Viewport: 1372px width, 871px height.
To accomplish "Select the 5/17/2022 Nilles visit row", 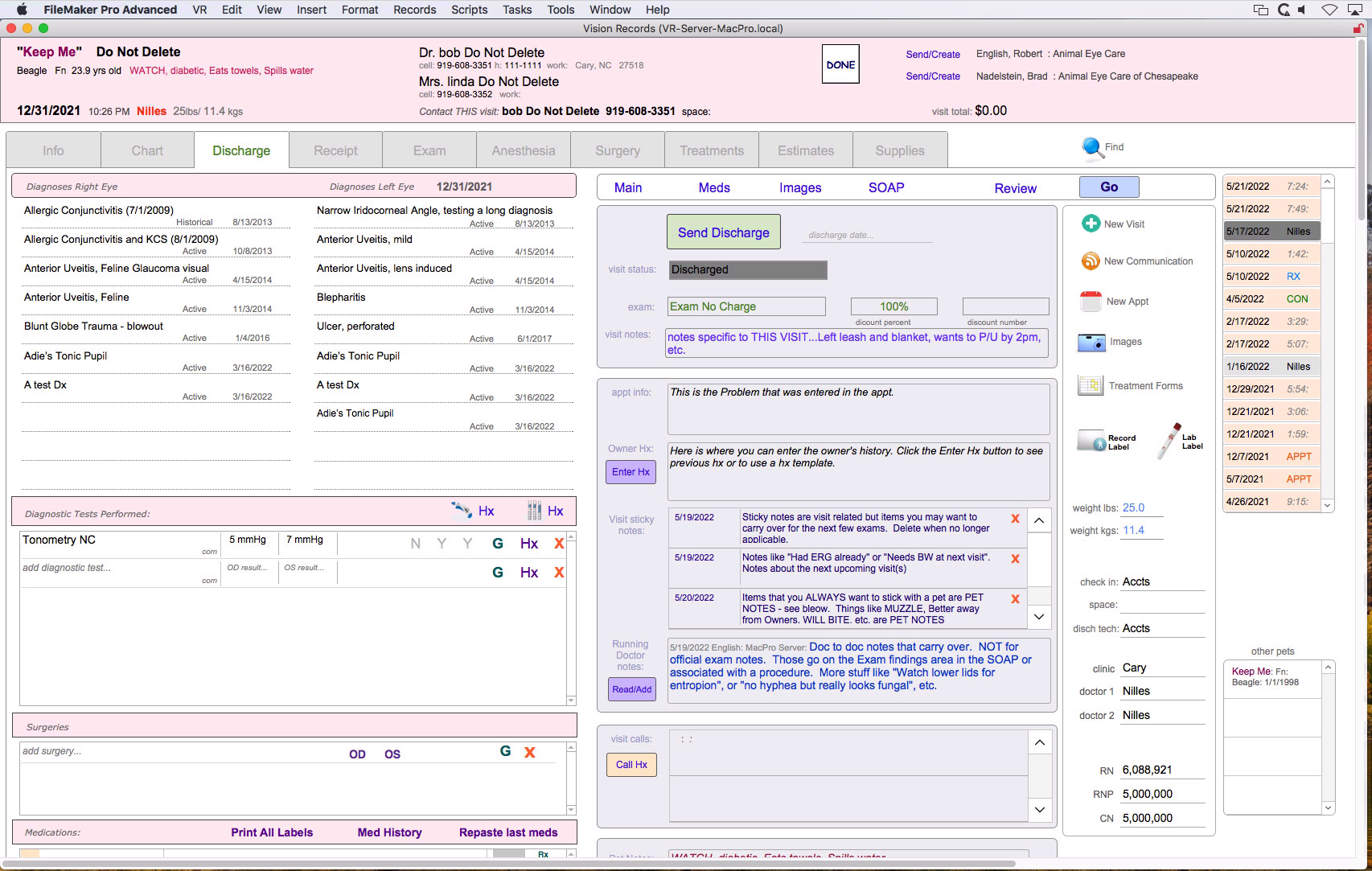I will [x=1271, y=231].
